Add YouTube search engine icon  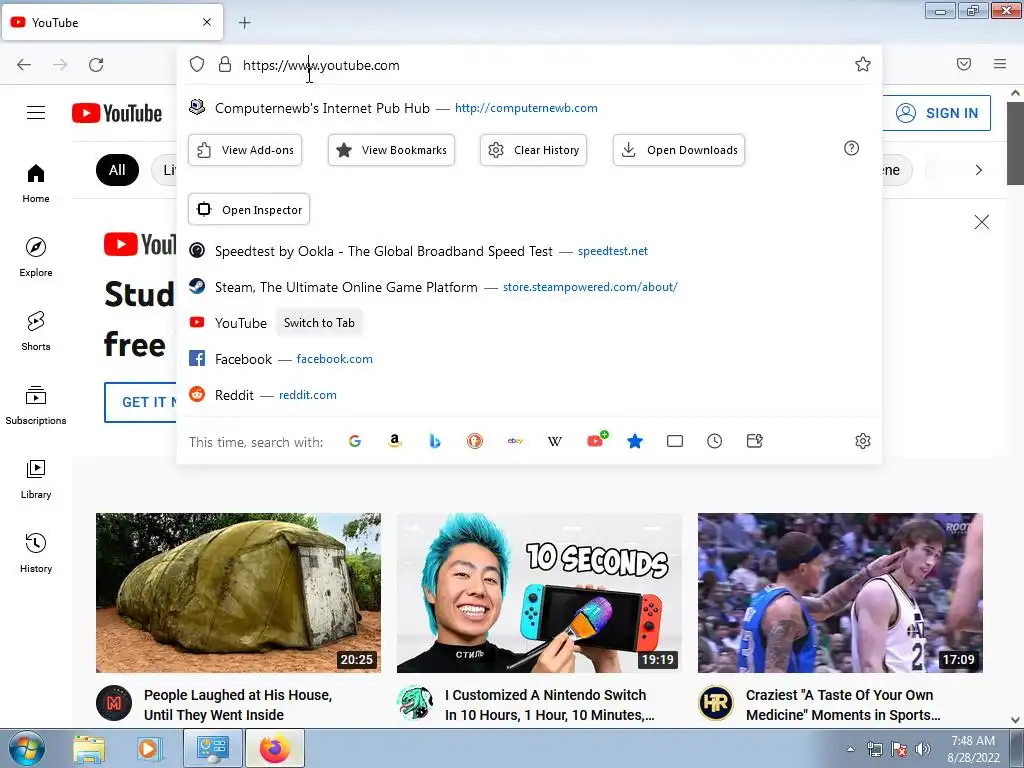coord(596,440)
